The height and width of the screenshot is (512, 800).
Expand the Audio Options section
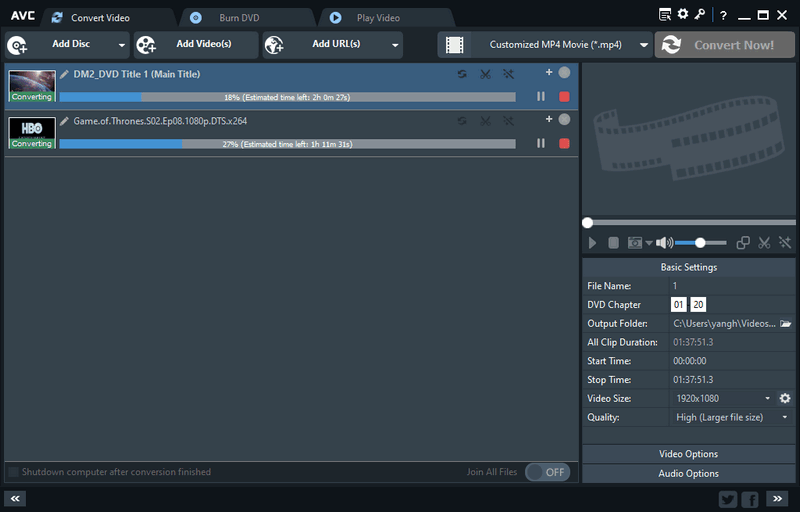point(688,474)
